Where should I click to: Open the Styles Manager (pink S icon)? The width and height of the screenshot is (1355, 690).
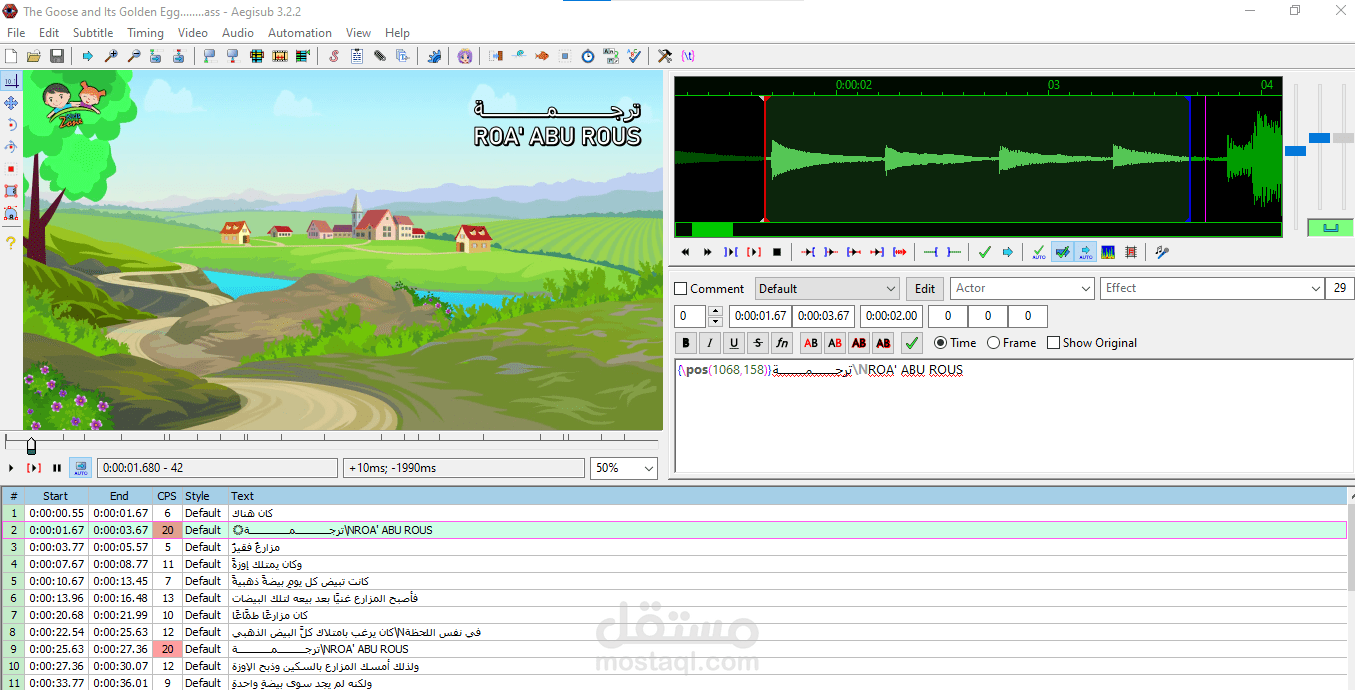[334, 56]
